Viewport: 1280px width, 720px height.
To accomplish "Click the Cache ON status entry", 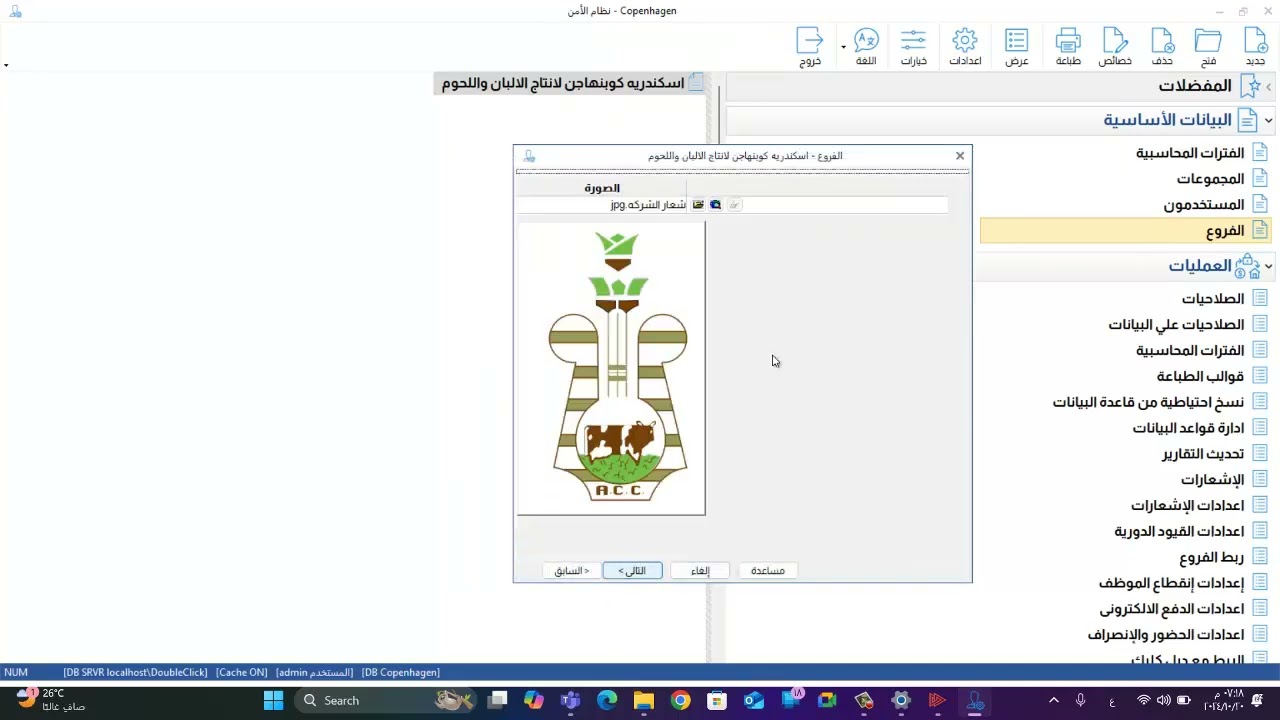I will (x=242, y=673).
